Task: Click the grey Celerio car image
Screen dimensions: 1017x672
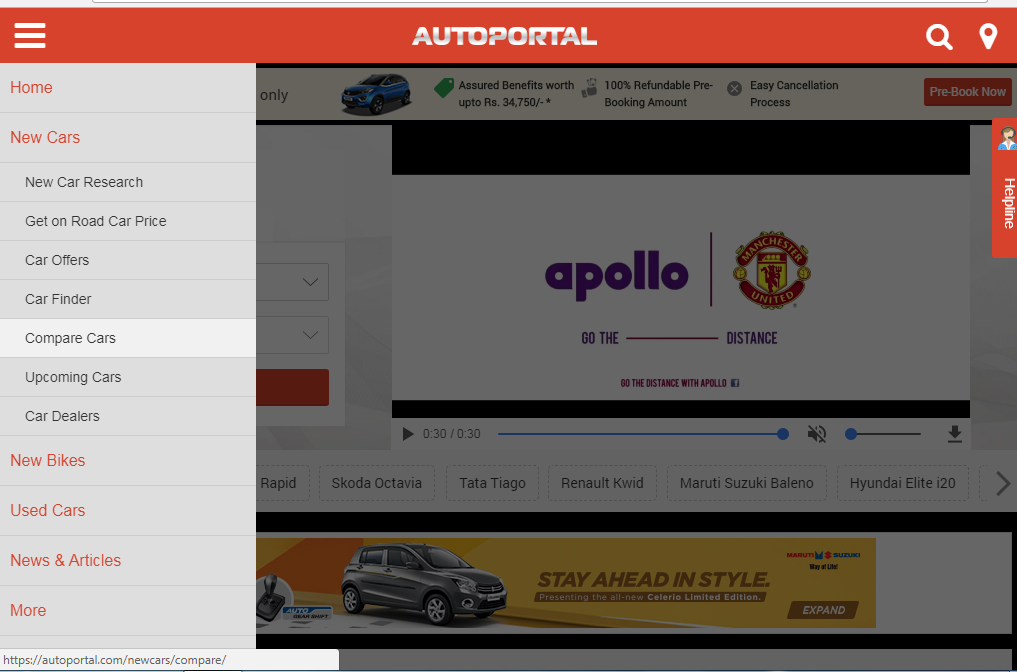Action: pos(424,582)
